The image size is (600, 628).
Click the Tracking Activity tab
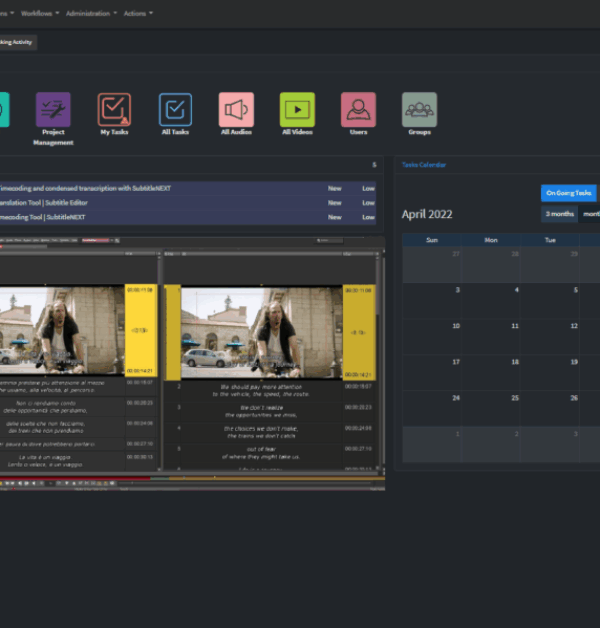(16, 42)
